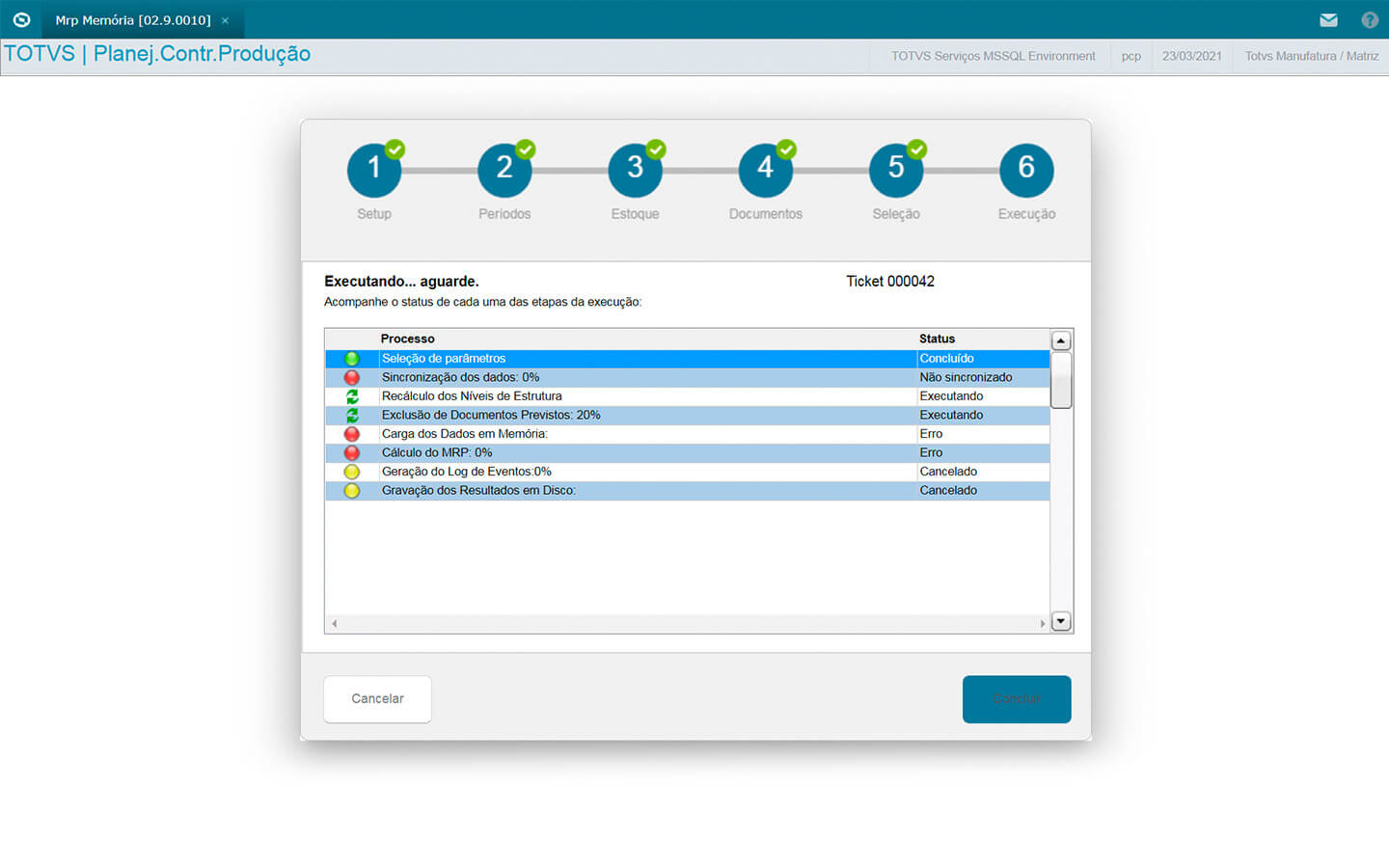Click the TOTVS logo icon at top-left
The height and width of the screenshot is (868, 1389).
click(21, 20)
